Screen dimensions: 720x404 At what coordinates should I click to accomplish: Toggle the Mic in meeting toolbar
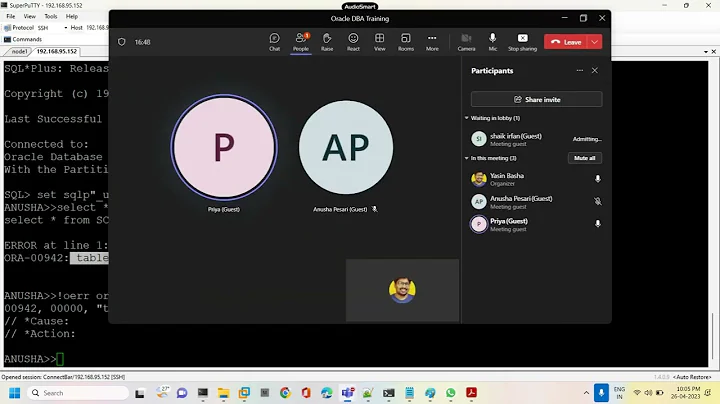(493, 42)
